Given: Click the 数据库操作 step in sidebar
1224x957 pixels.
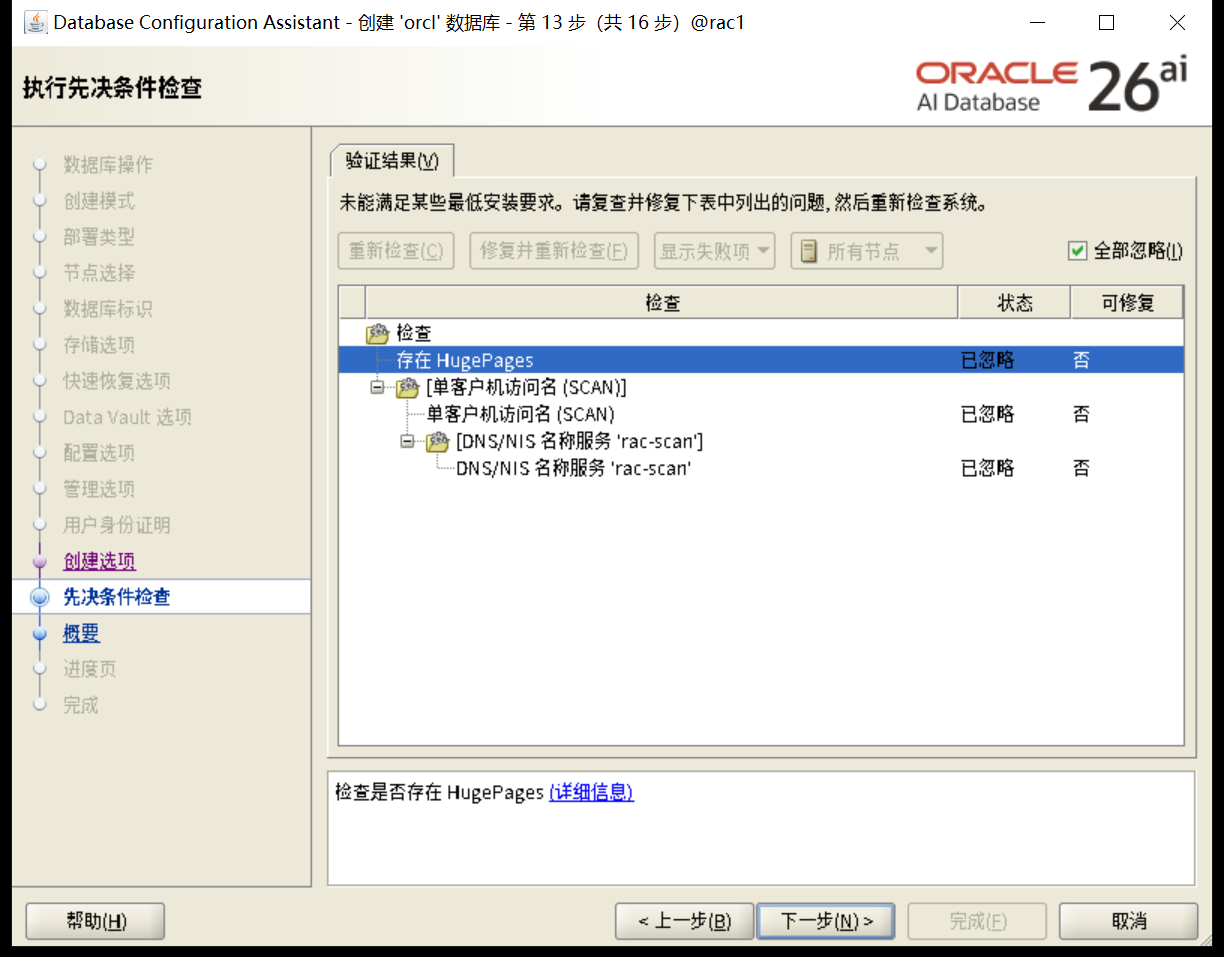Looking at the screenshot, I should coord(108,165).
